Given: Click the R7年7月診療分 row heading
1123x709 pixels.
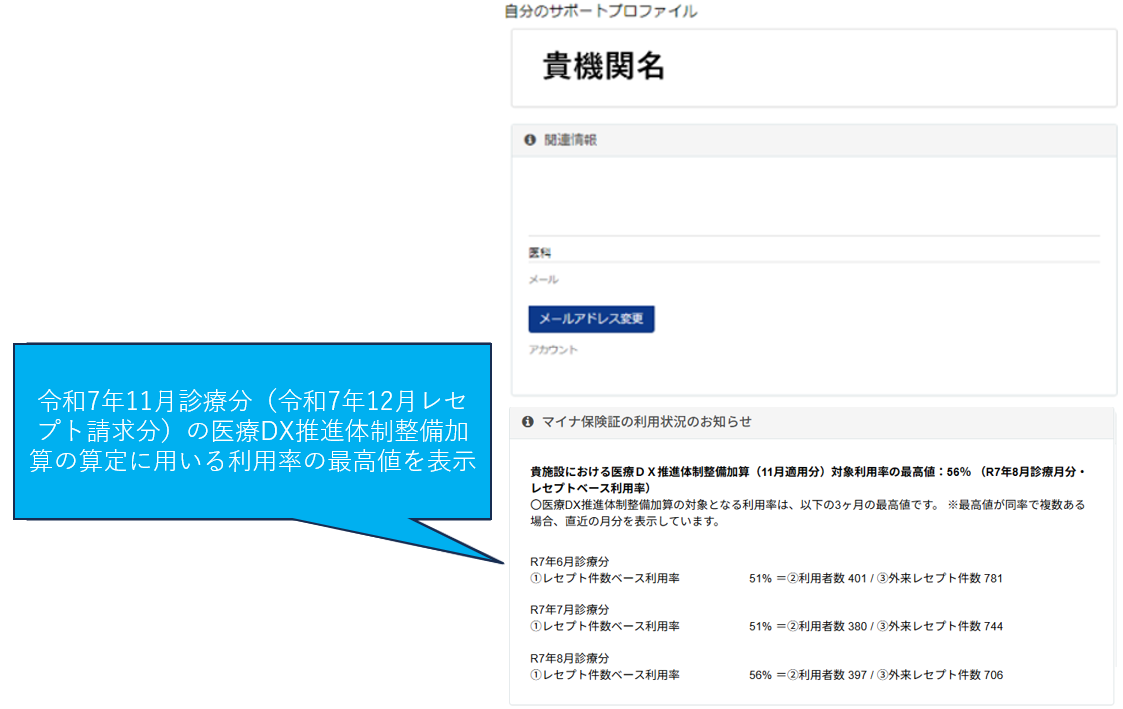Looking at the screenshot, I should pos(569,610).
